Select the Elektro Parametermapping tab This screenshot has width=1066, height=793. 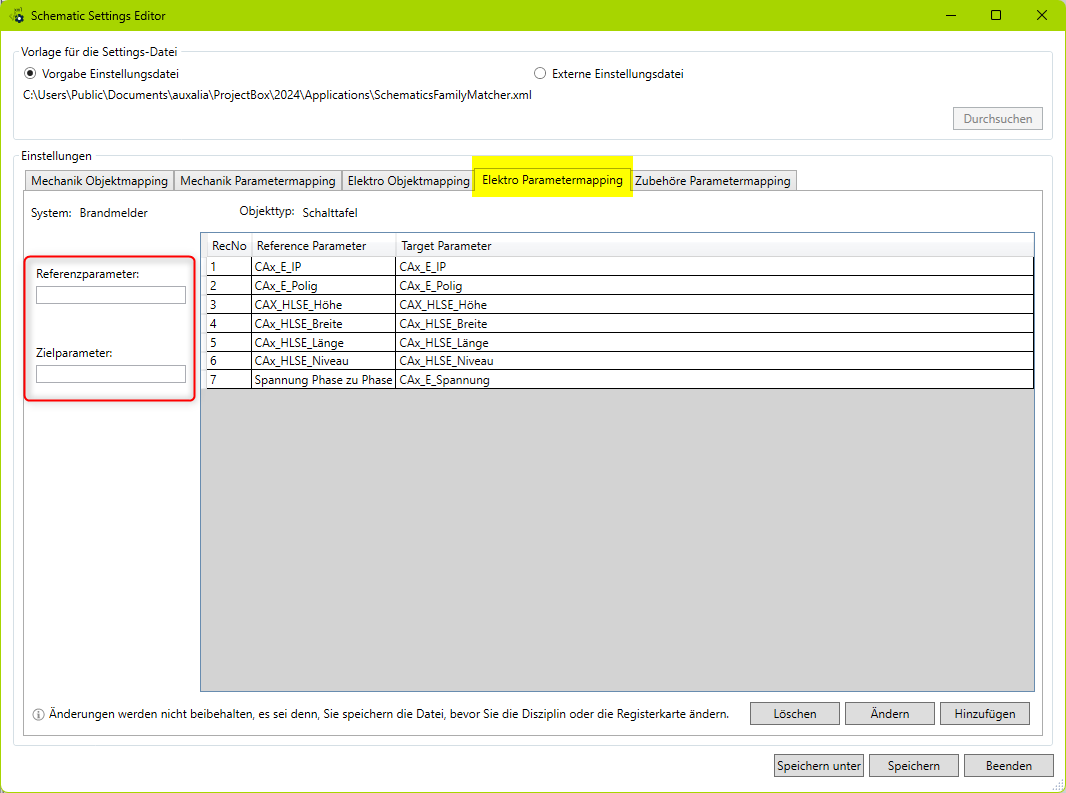(552, 180)
